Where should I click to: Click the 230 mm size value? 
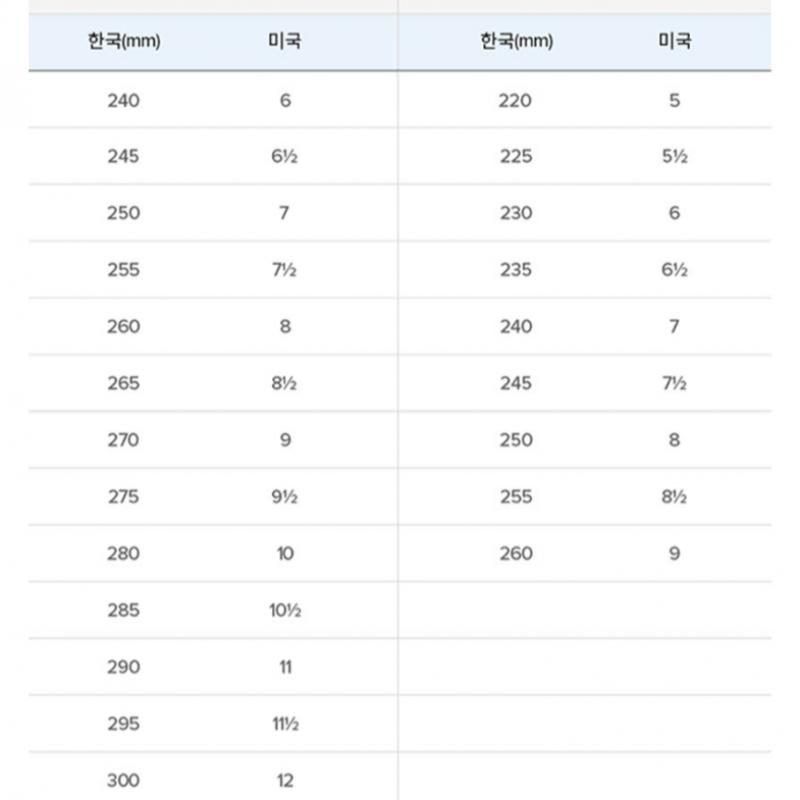click(516, 213)
